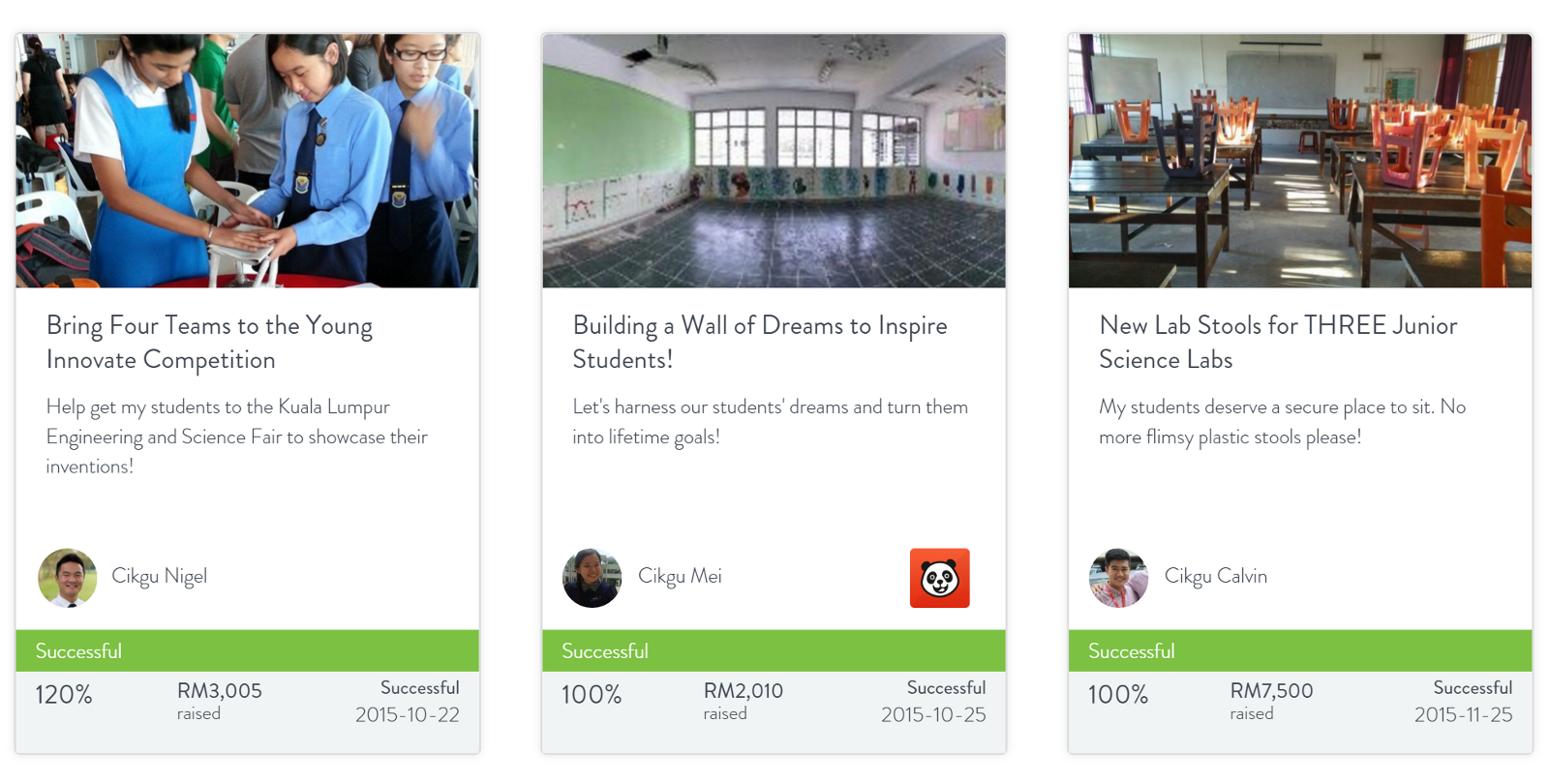The width and height of the screenshot is (1549, 784).
Task: Open 'New Lab Stools for THREE Junior Science Labs' title
Action: pos(1278,343)
